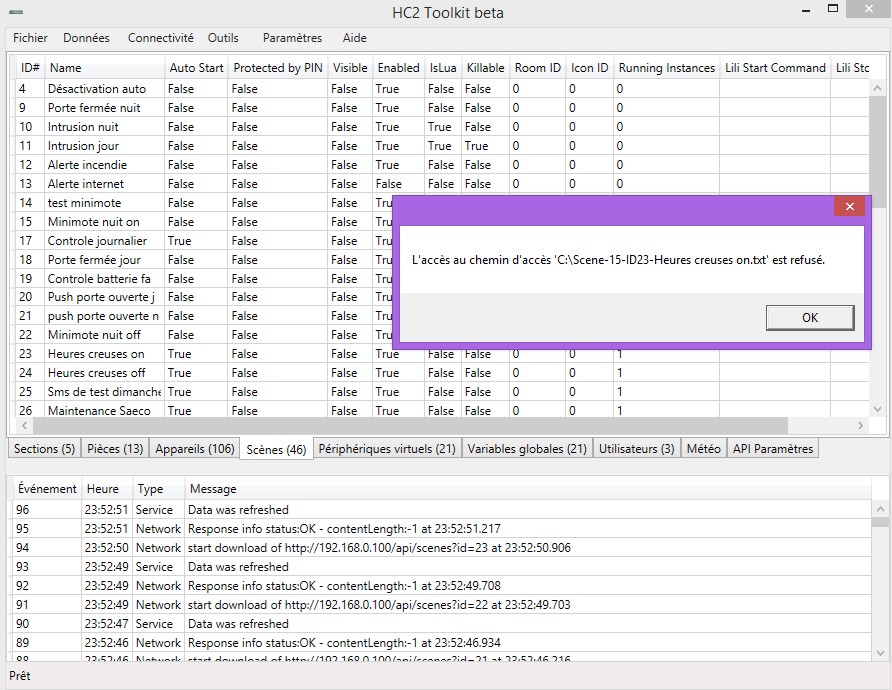Select the 'Alerte incendie' scene
The width and height of the screenshot is (892, 690).
point(443,164)
